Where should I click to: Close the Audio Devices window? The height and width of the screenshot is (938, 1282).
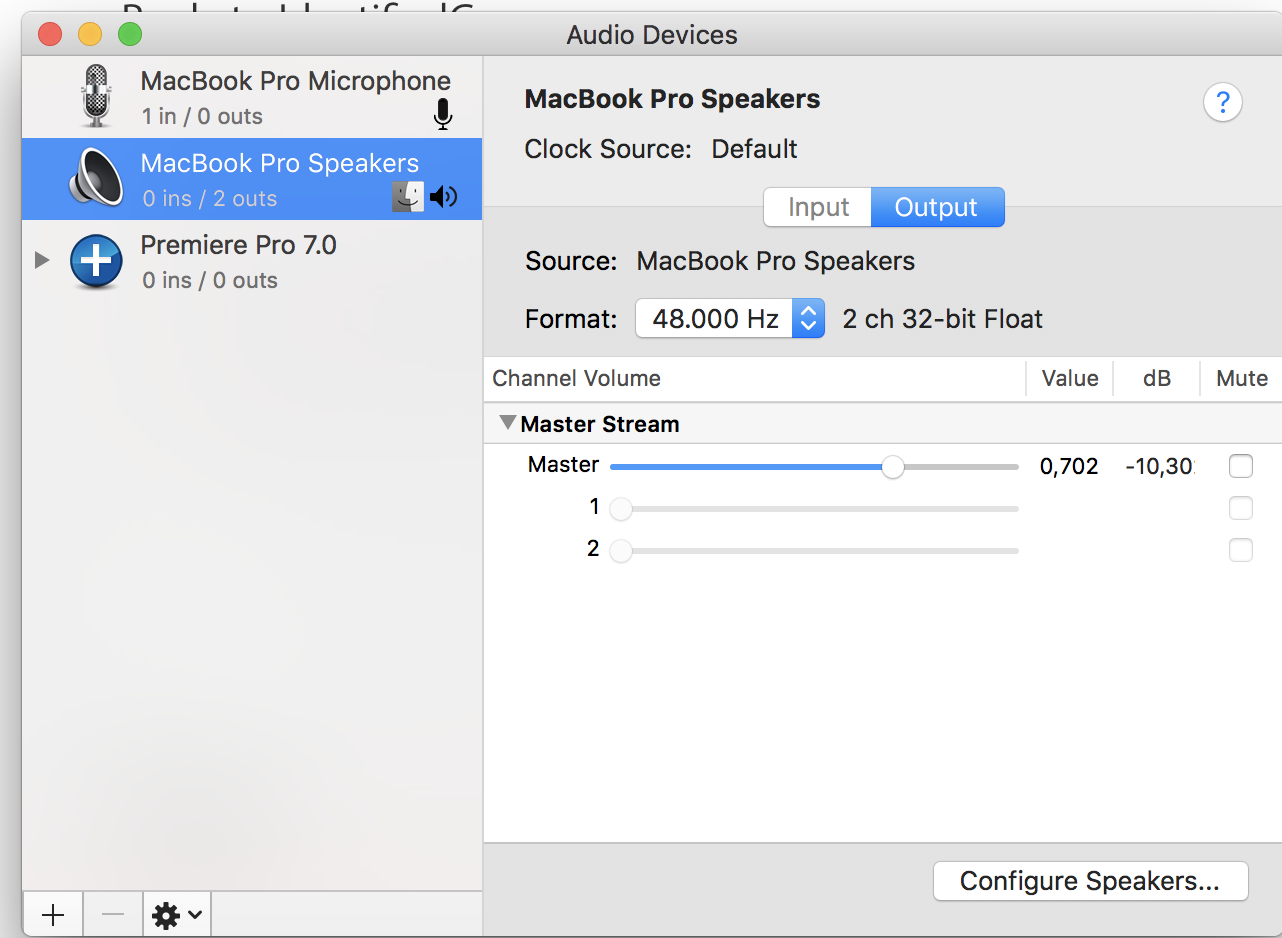[50, 35]
